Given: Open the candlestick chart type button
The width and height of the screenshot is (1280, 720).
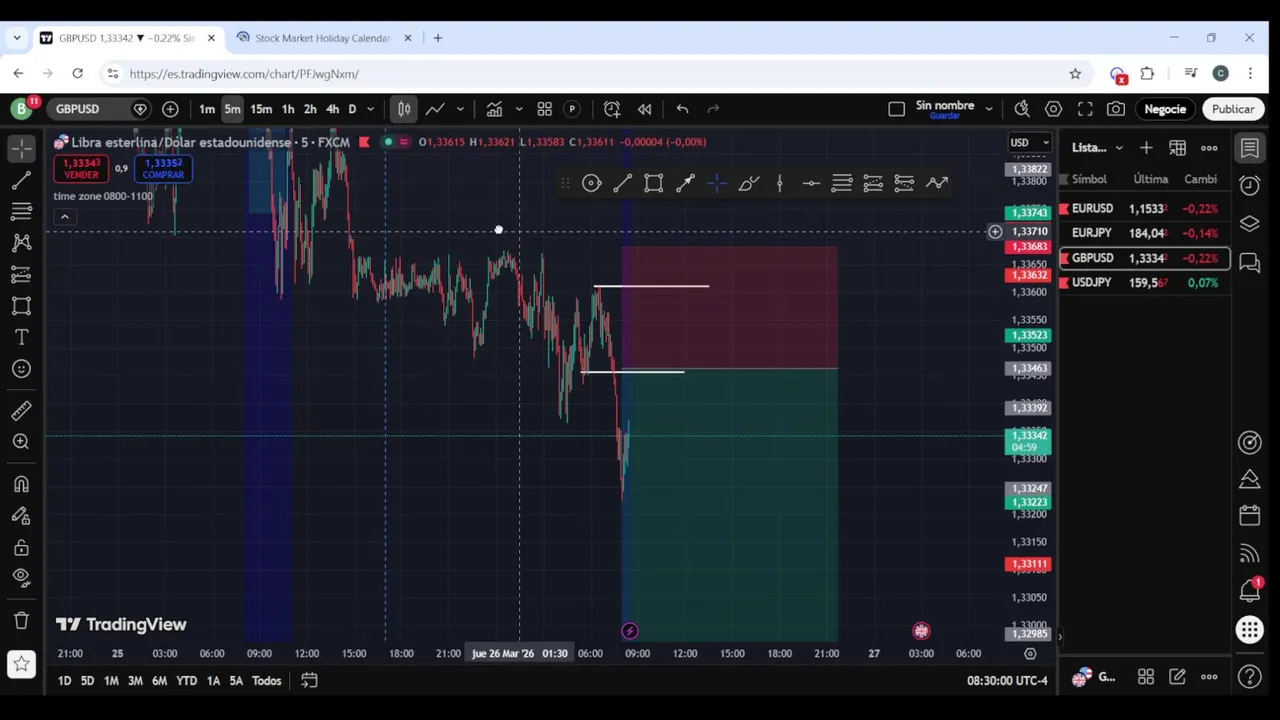Looking at the screenshot, I should (404, 109).
